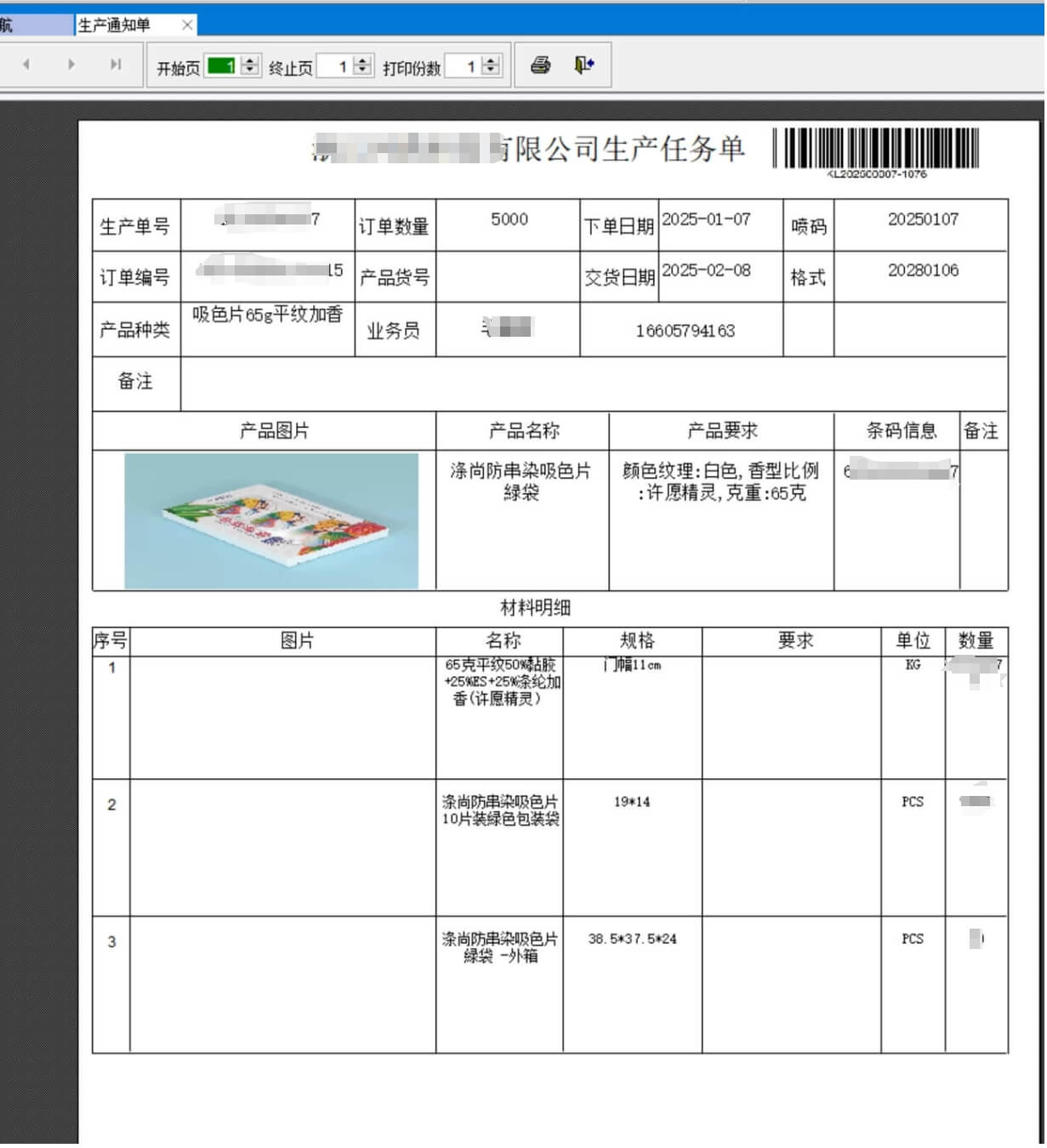The height and width of the screenshot is (1148, 1047).
Task: Click the 终止页 number field
Action: click(333, 66)
